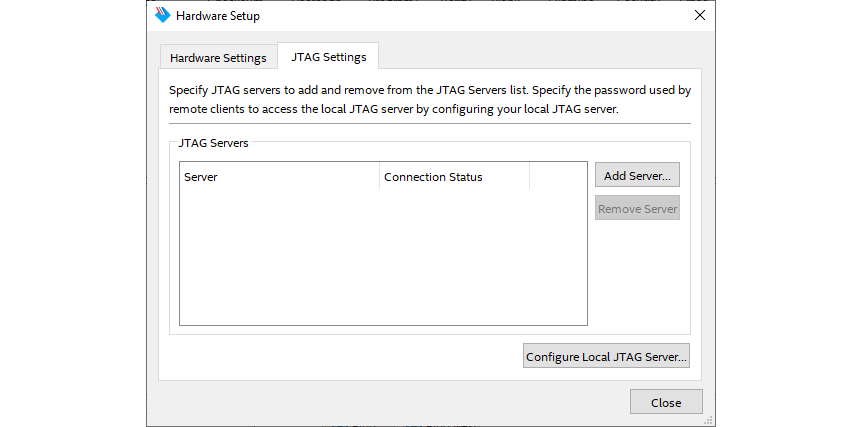
Task: Close the Hardware Setup window with X
Action: (700, 16)
